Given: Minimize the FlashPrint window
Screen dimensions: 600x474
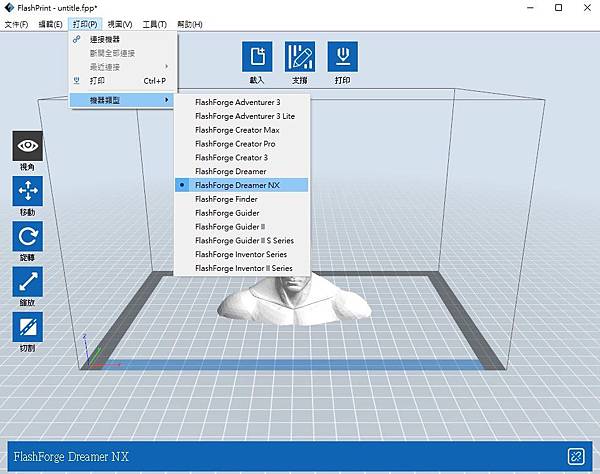Looking at the screenshot, I should tap(530, 8).
